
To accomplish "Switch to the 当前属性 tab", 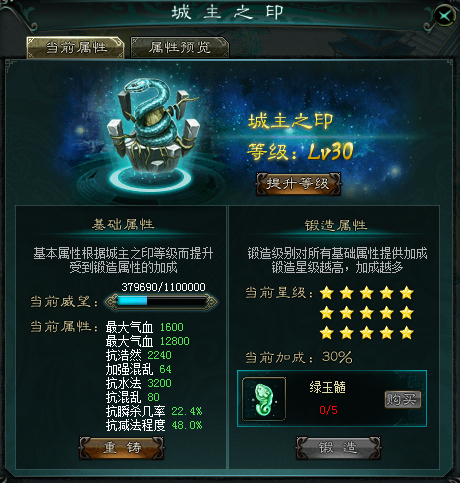I will click(76, 48).
